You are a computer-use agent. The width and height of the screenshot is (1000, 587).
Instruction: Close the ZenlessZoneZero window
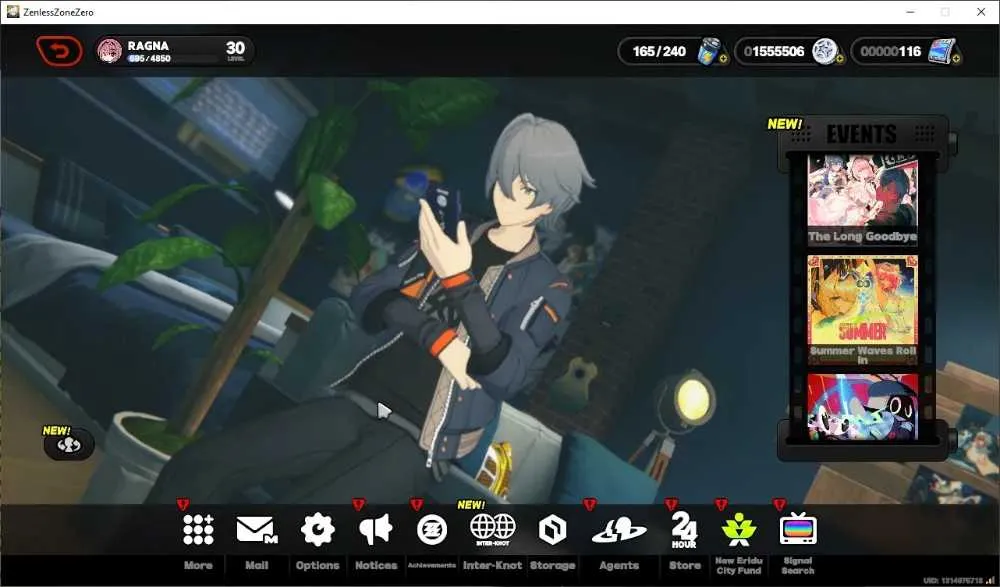(x=981, y=12)
